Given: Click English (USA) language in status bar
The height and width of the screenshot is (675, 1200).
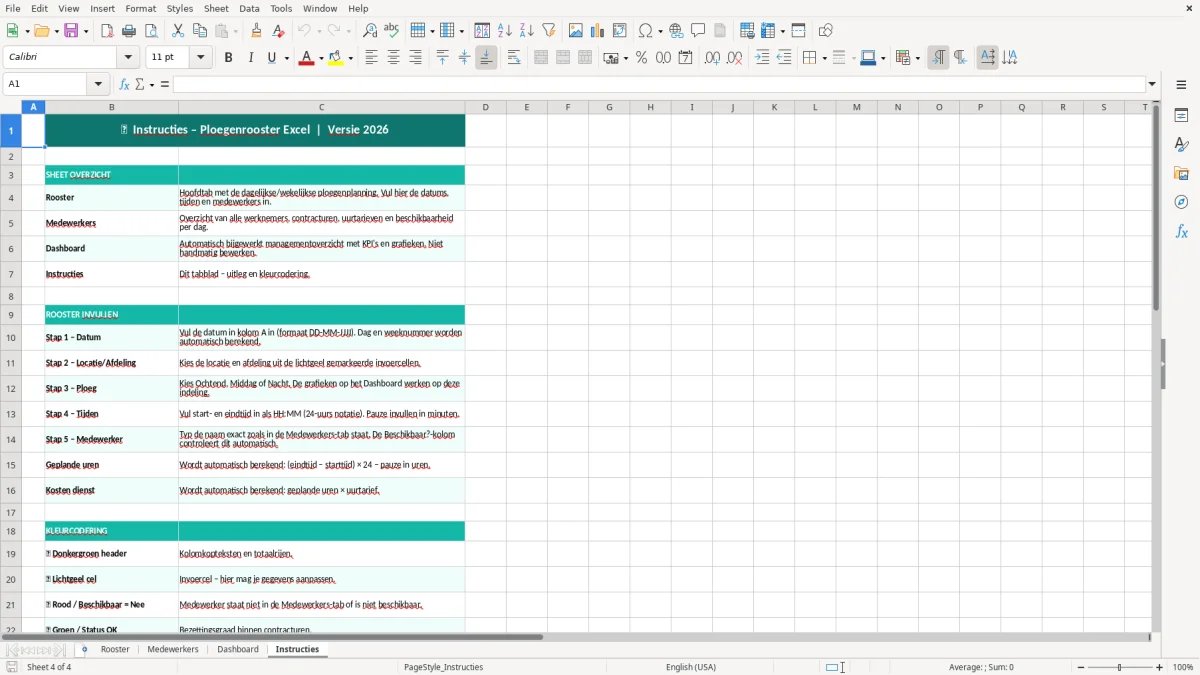Looking at the screenshot, I should (x=691, y=667).
